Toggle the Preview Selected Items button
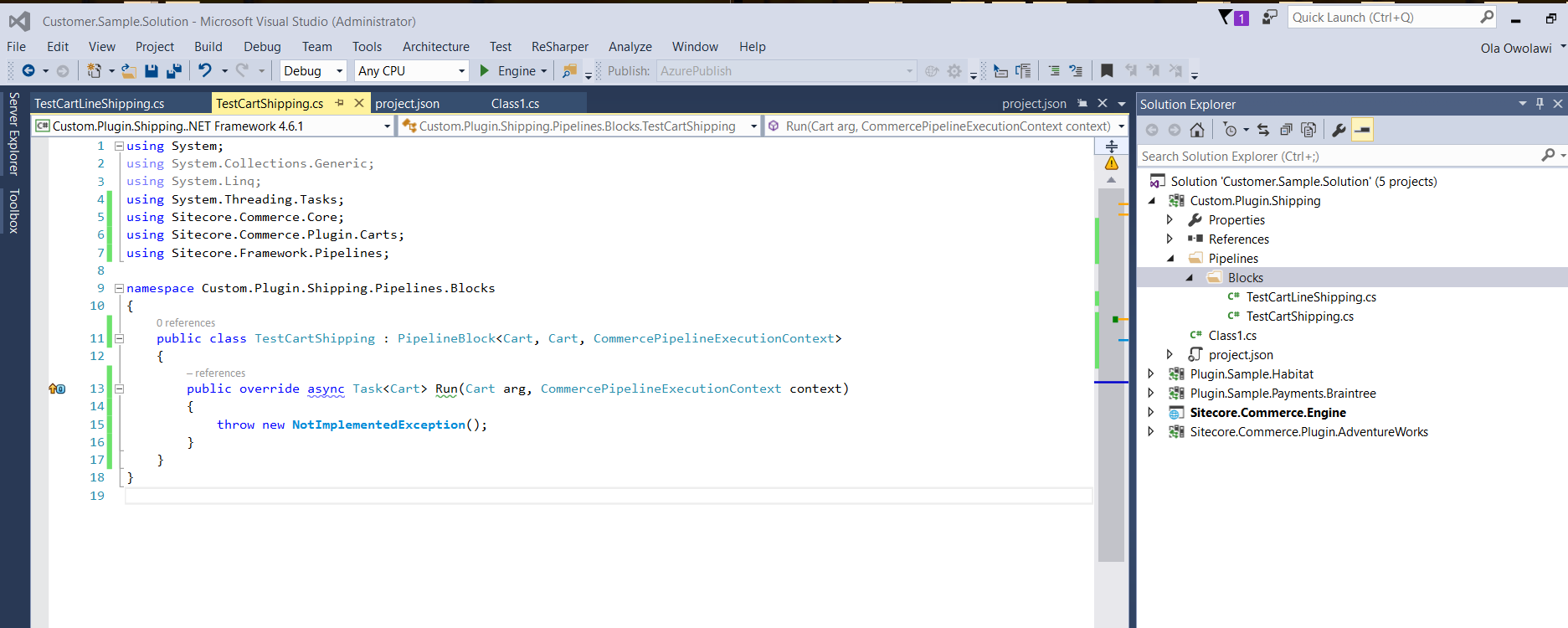 click(x=1362, y=130)
